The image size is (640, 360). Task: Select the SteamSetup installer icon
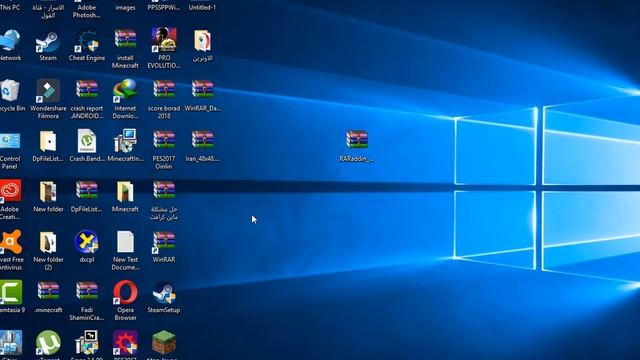(164, 292)
